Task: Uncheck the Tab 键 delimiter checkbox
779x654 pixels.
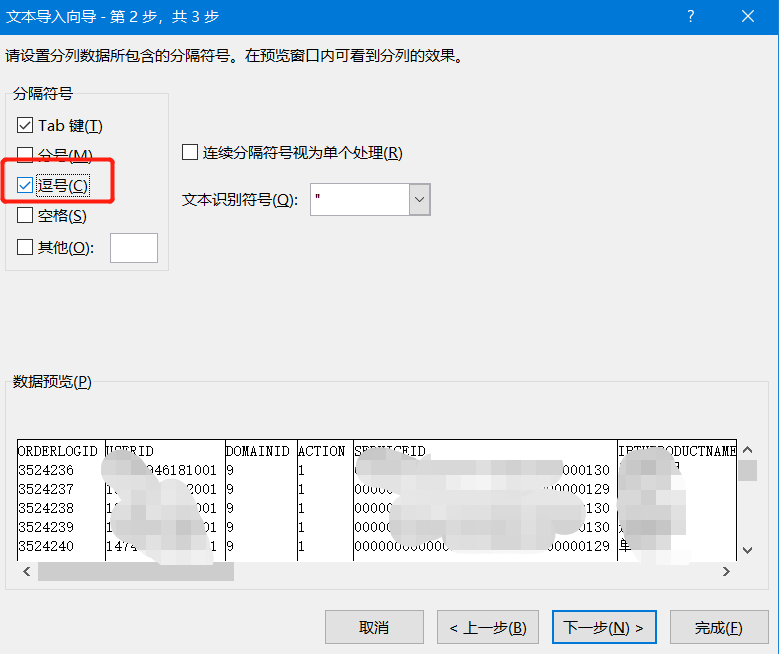Action: [x=25, y=125]
